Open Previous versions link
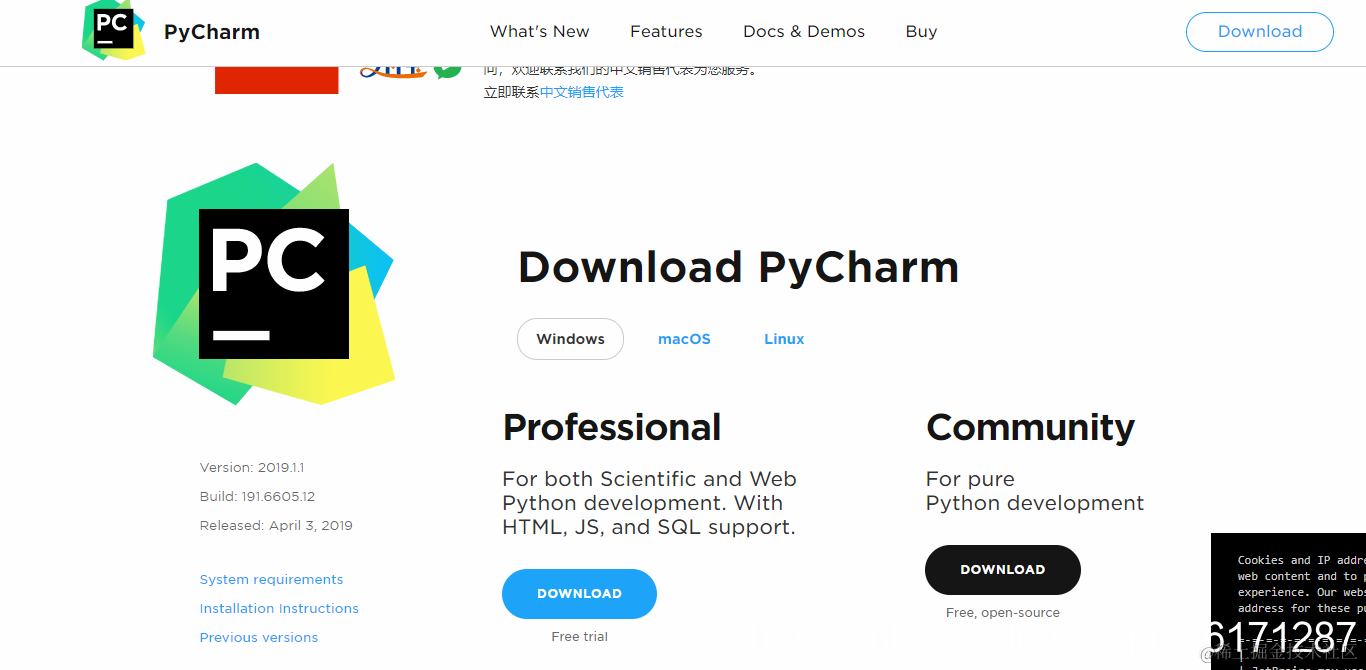The image size is (1366, 670). 259,638
